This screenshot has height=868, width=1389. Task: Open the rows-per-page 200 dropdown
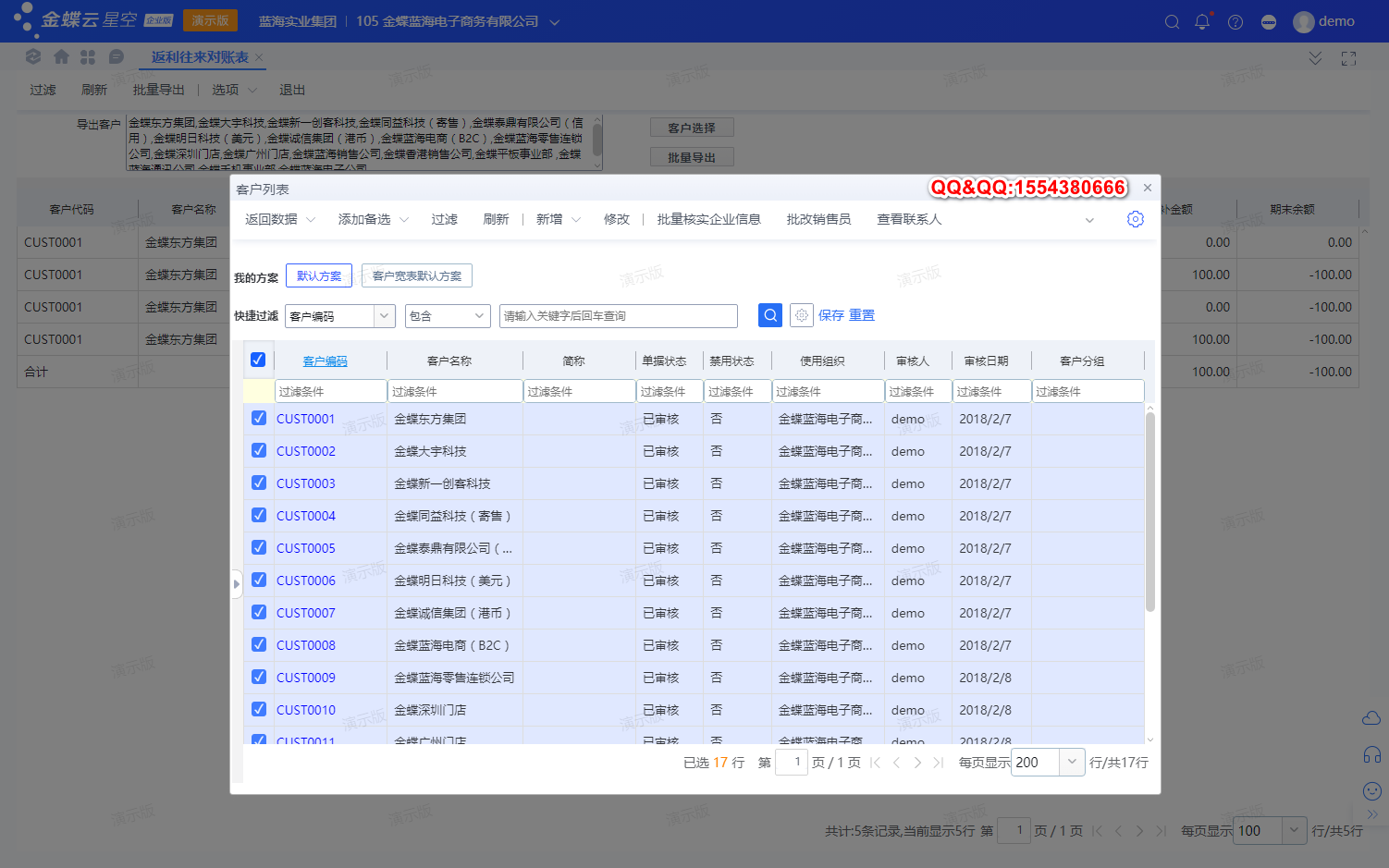[x=1072, y=763]
